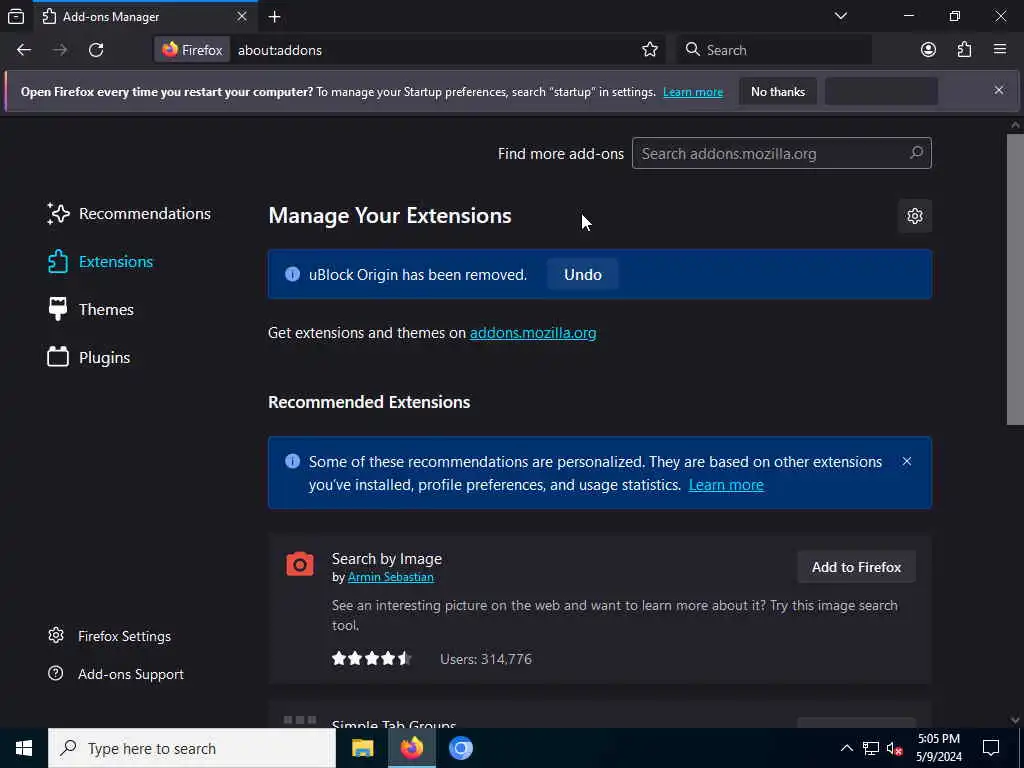Open Armin Sebastian author link
Image resolution: width=1024 pixels, height=768 pixels.
391,577
